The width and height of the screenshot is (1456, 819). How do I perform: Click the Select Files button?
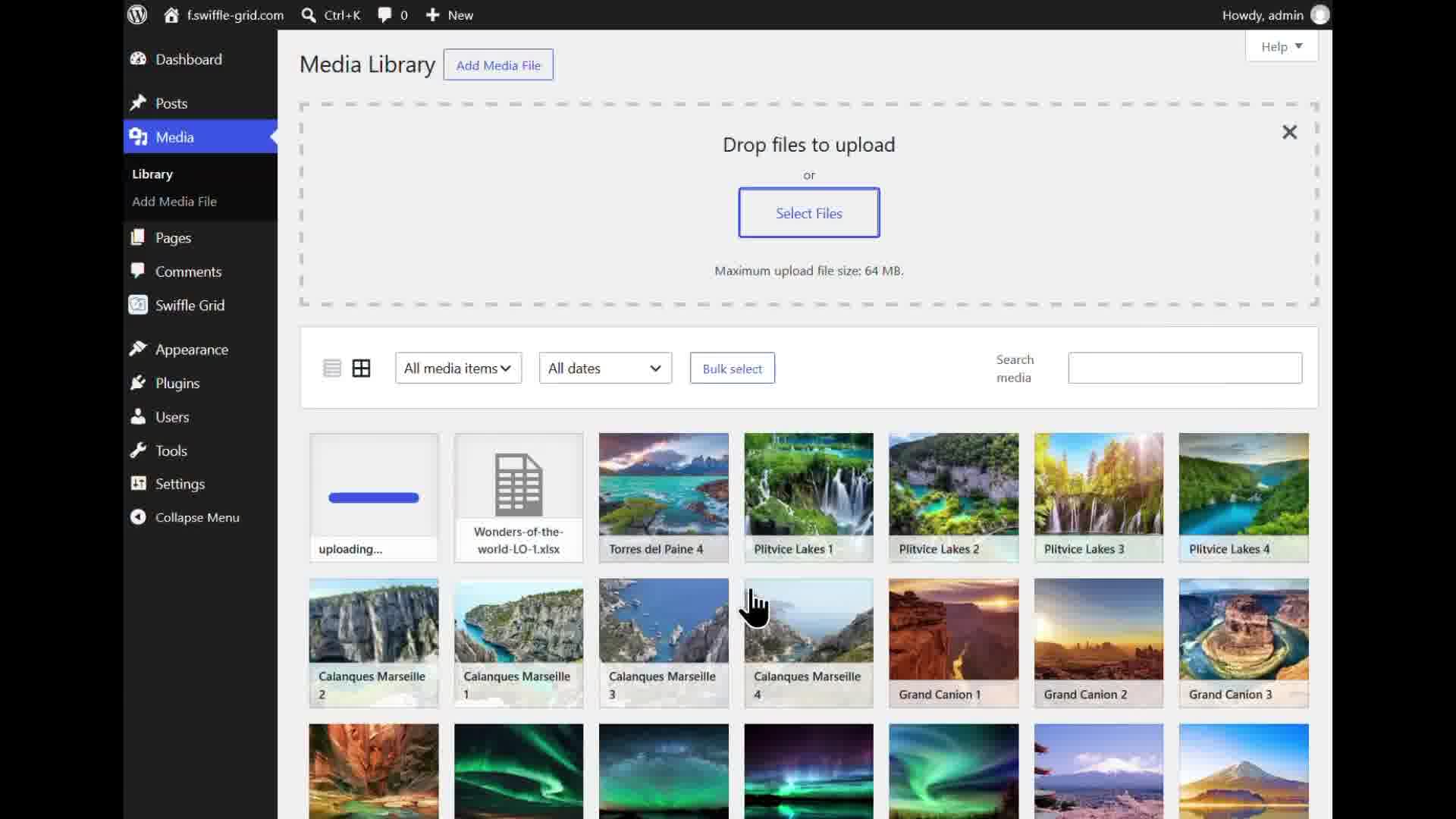pyautogui.click(x=809, y=213)
